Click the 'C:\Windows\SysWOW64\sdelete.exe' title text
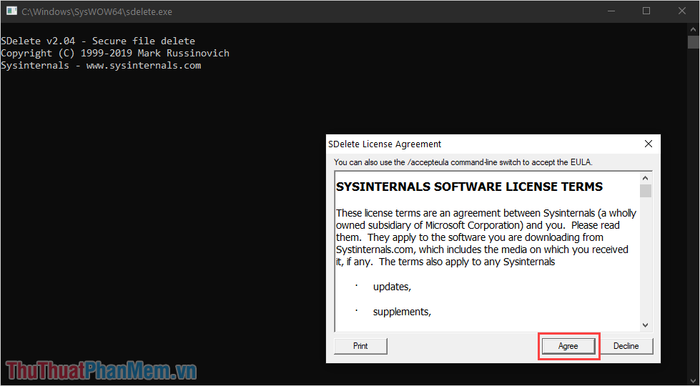The width and height of the screenshot is (700, 386). point(97,12)
